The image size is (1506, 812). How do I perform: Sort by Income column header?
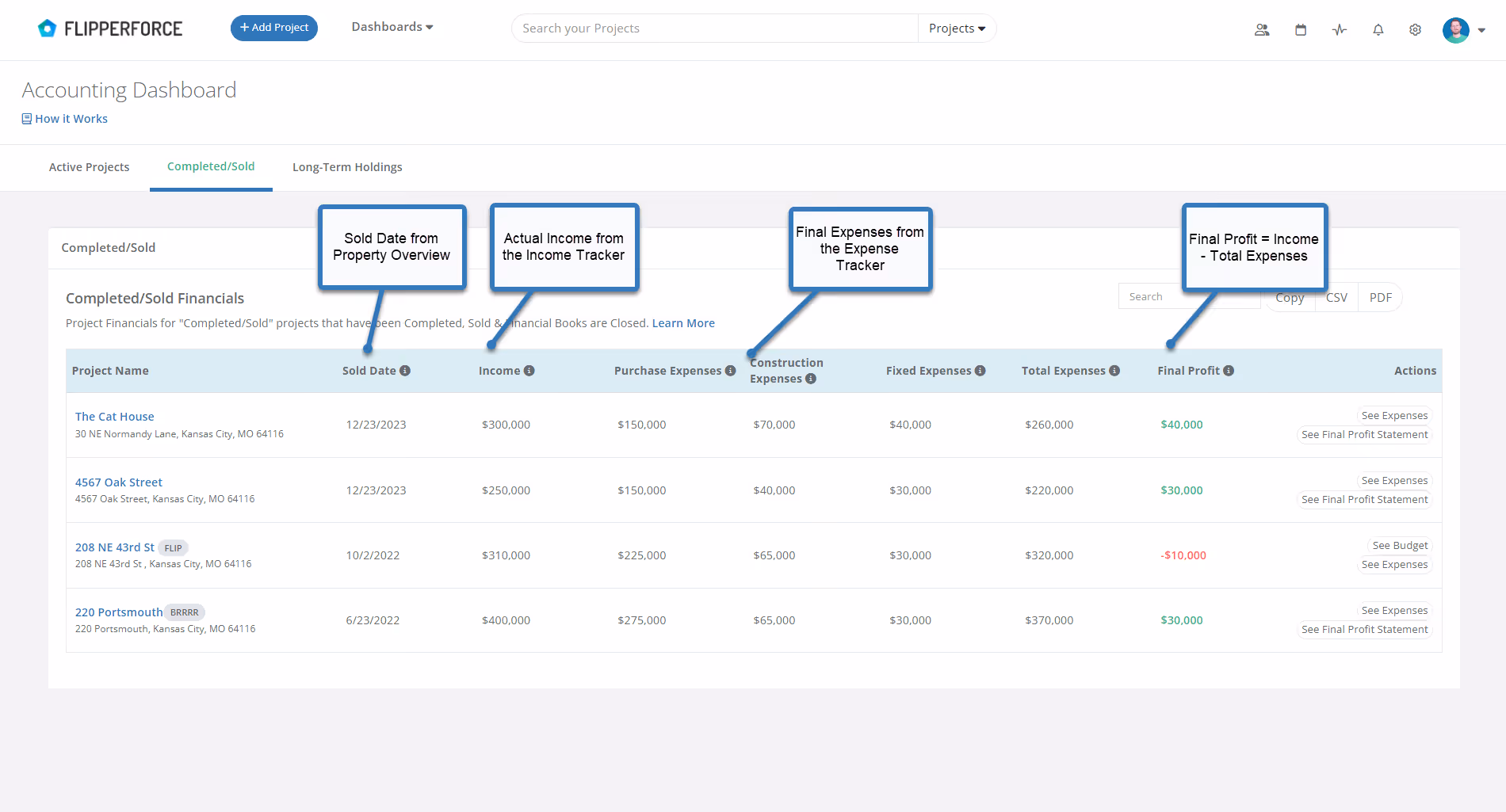click(x=499, y=371)
